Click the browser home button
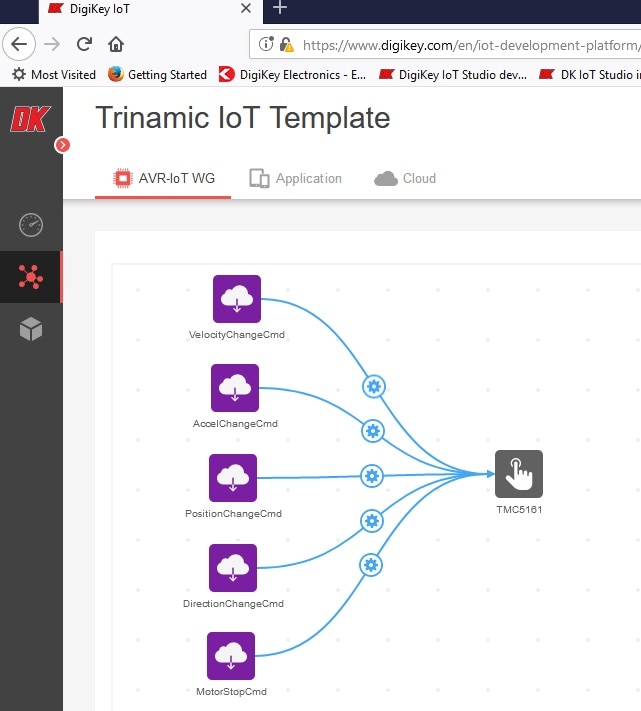This screenshot has width=641, height=711. (x=116, y=44)
